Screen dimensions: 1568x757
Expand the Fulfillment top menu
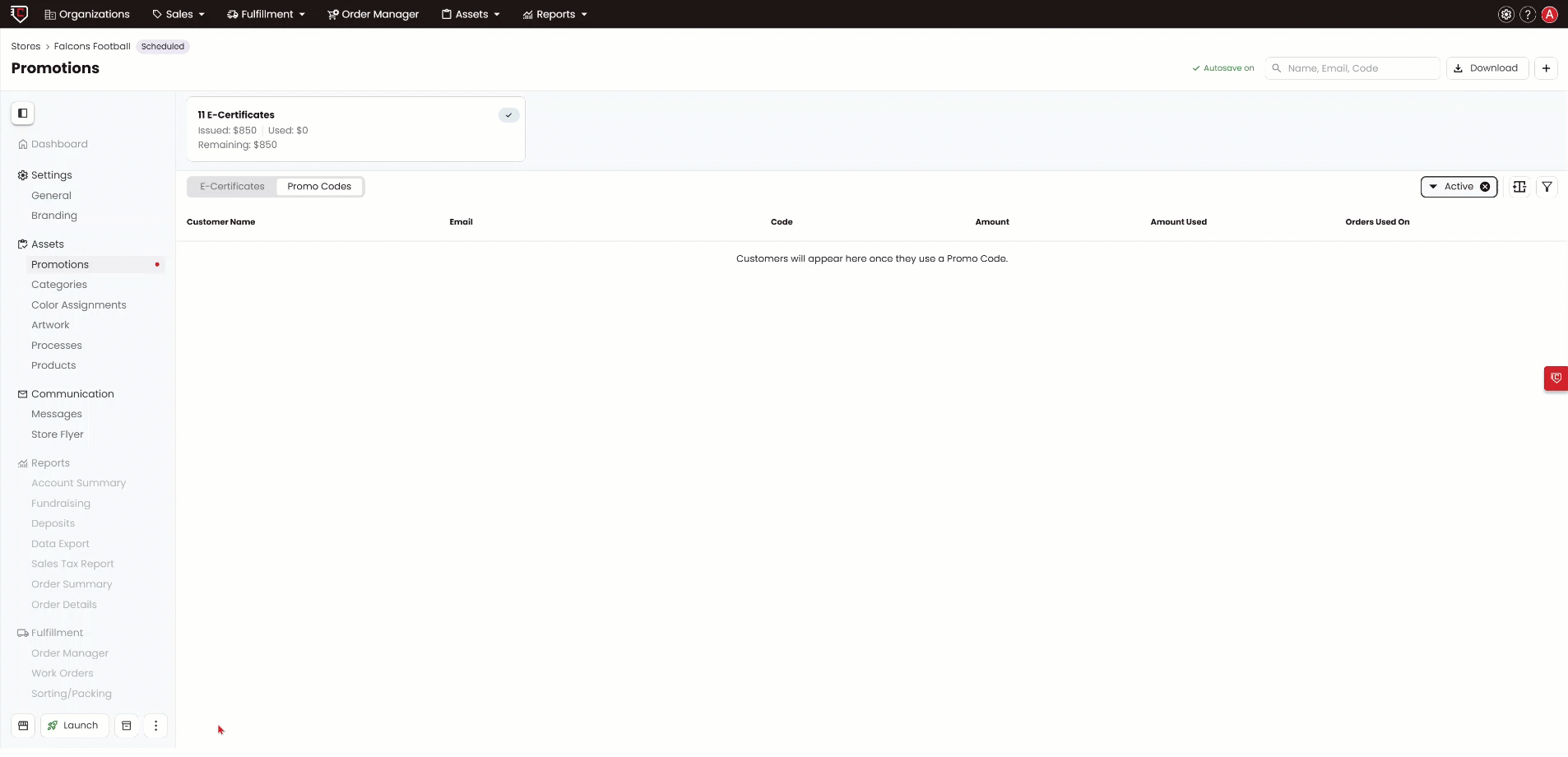[x=267, y=14]
